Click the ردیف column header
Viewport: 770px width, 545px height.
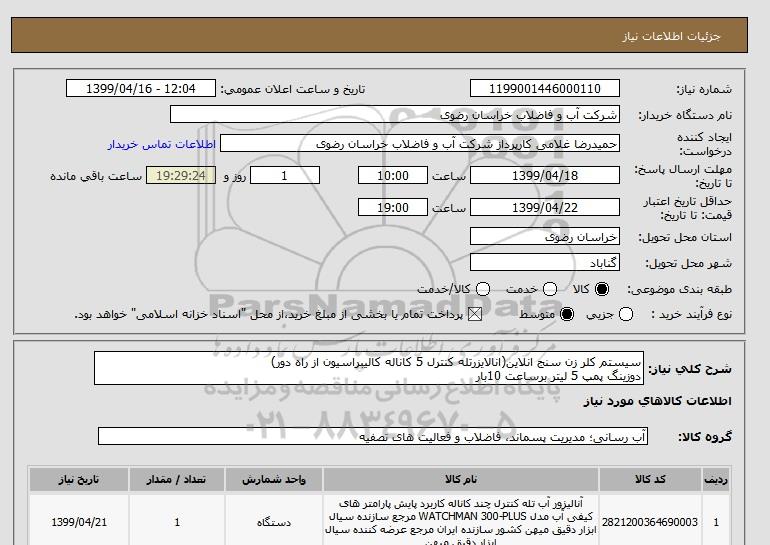(716, 480)
